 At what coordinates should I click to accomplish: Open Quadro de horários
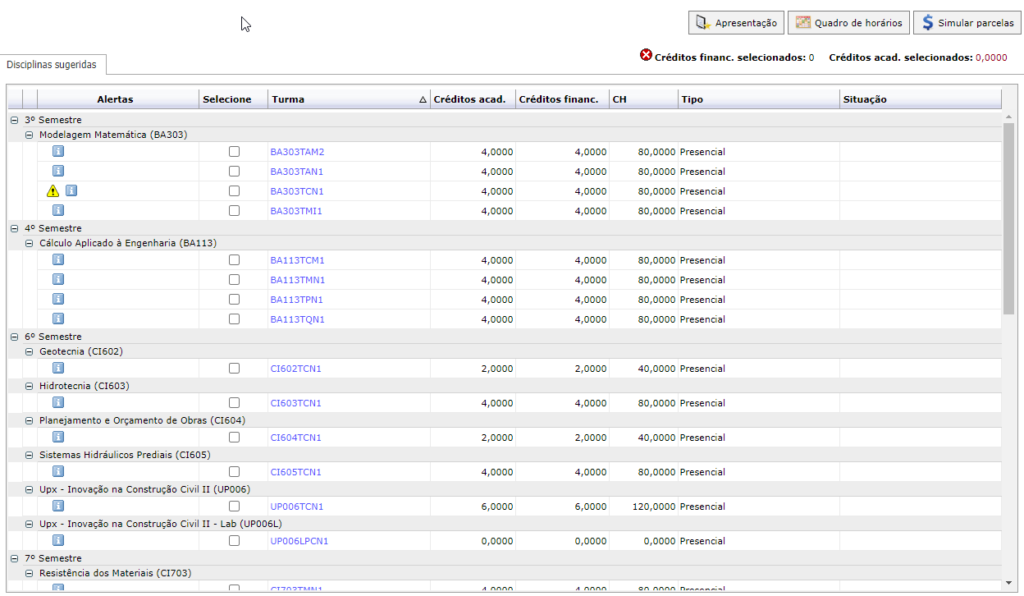[848, 23]
